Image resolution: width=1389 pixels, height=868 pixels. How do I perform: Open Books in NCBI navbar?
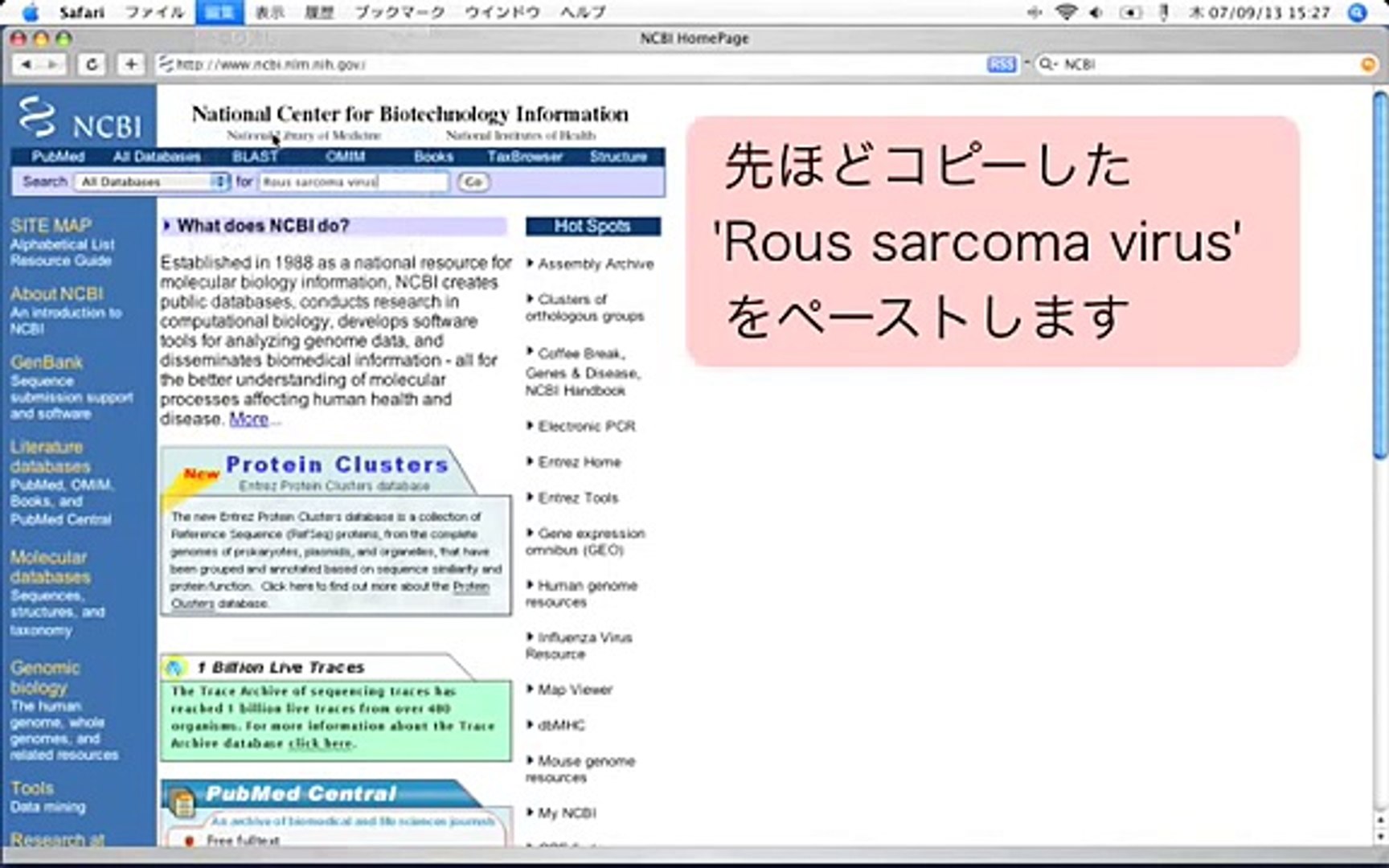click(433, 157)
